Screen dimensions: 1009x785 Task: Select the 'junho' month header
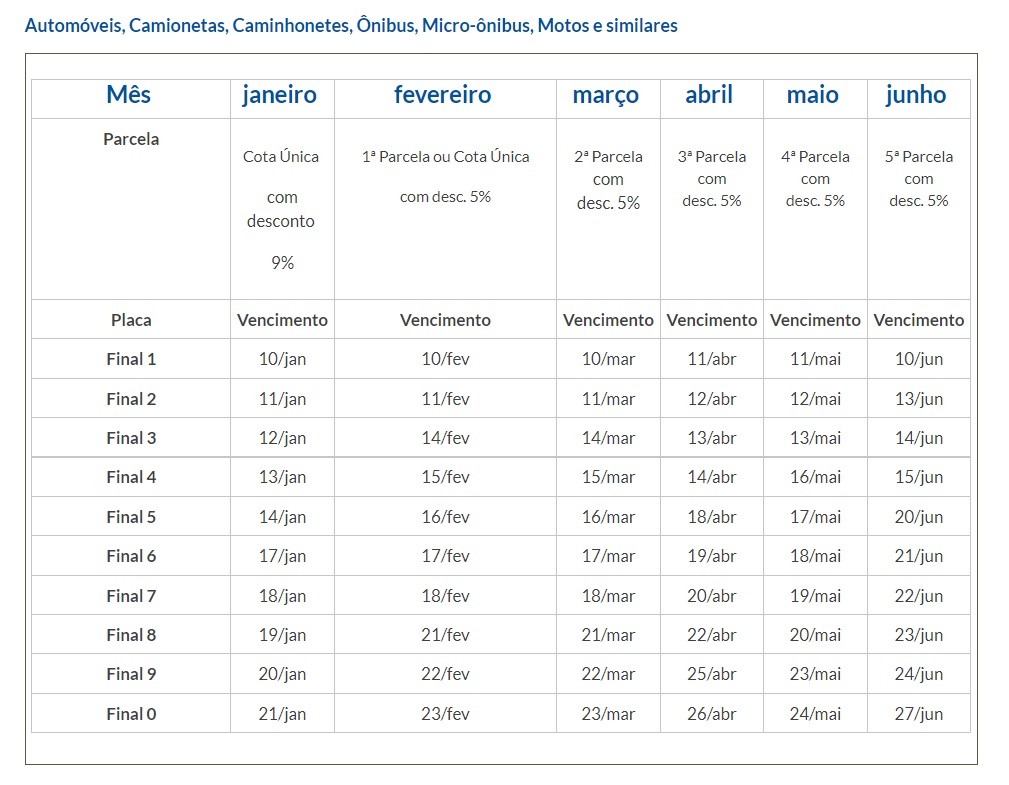[916, 95]
